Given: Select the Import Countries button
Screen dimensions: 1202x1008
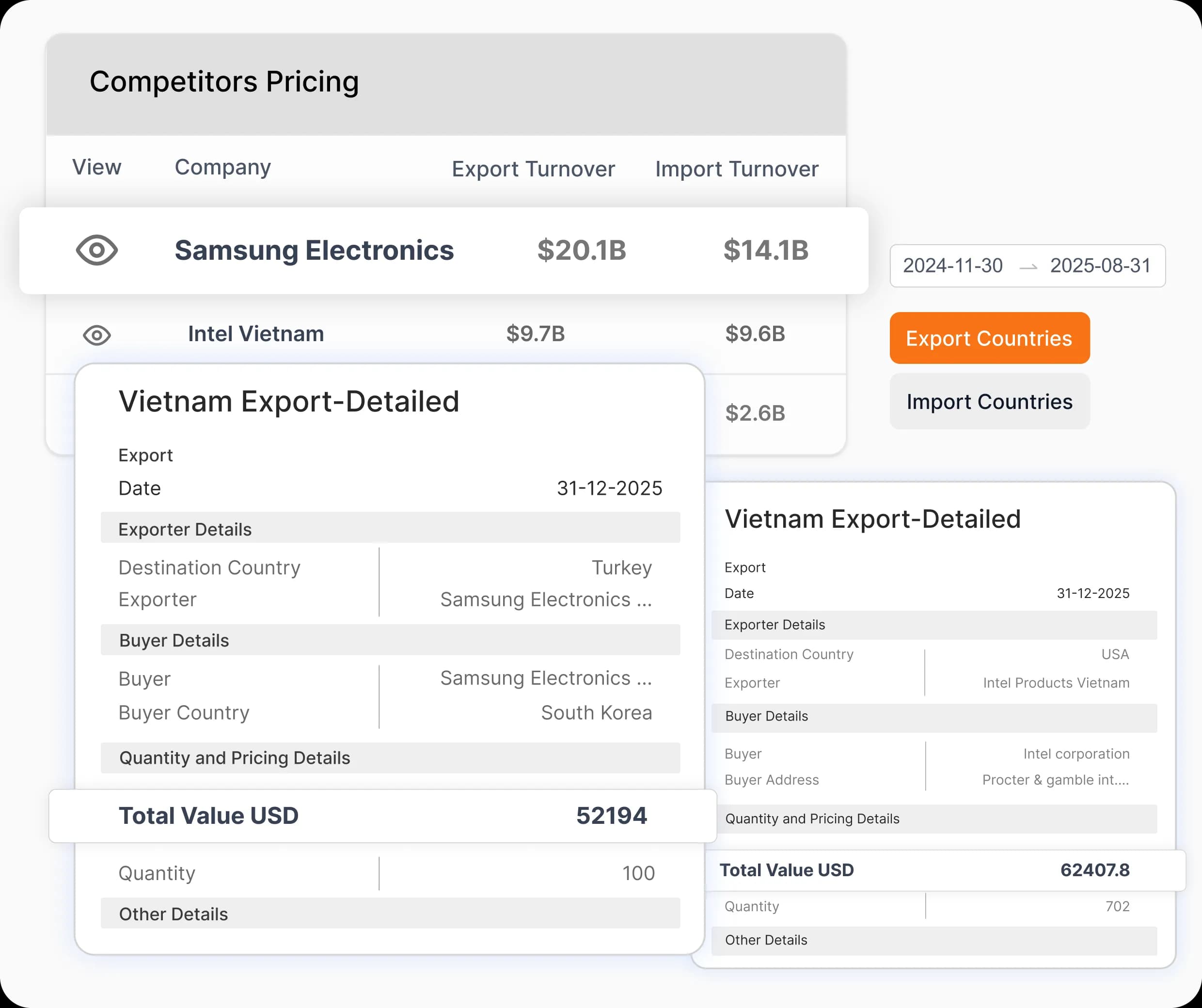Looking at the screenshot, I should pyautogui.click(x=990, y=402).
